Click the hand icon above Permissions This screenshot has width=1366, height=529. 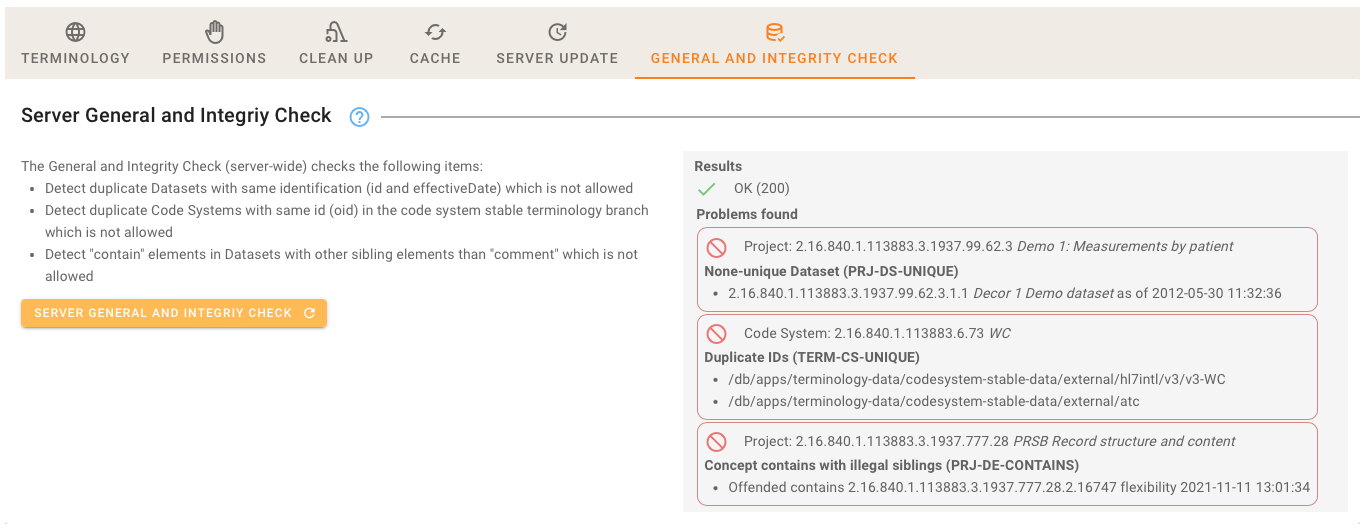point(214,32)
